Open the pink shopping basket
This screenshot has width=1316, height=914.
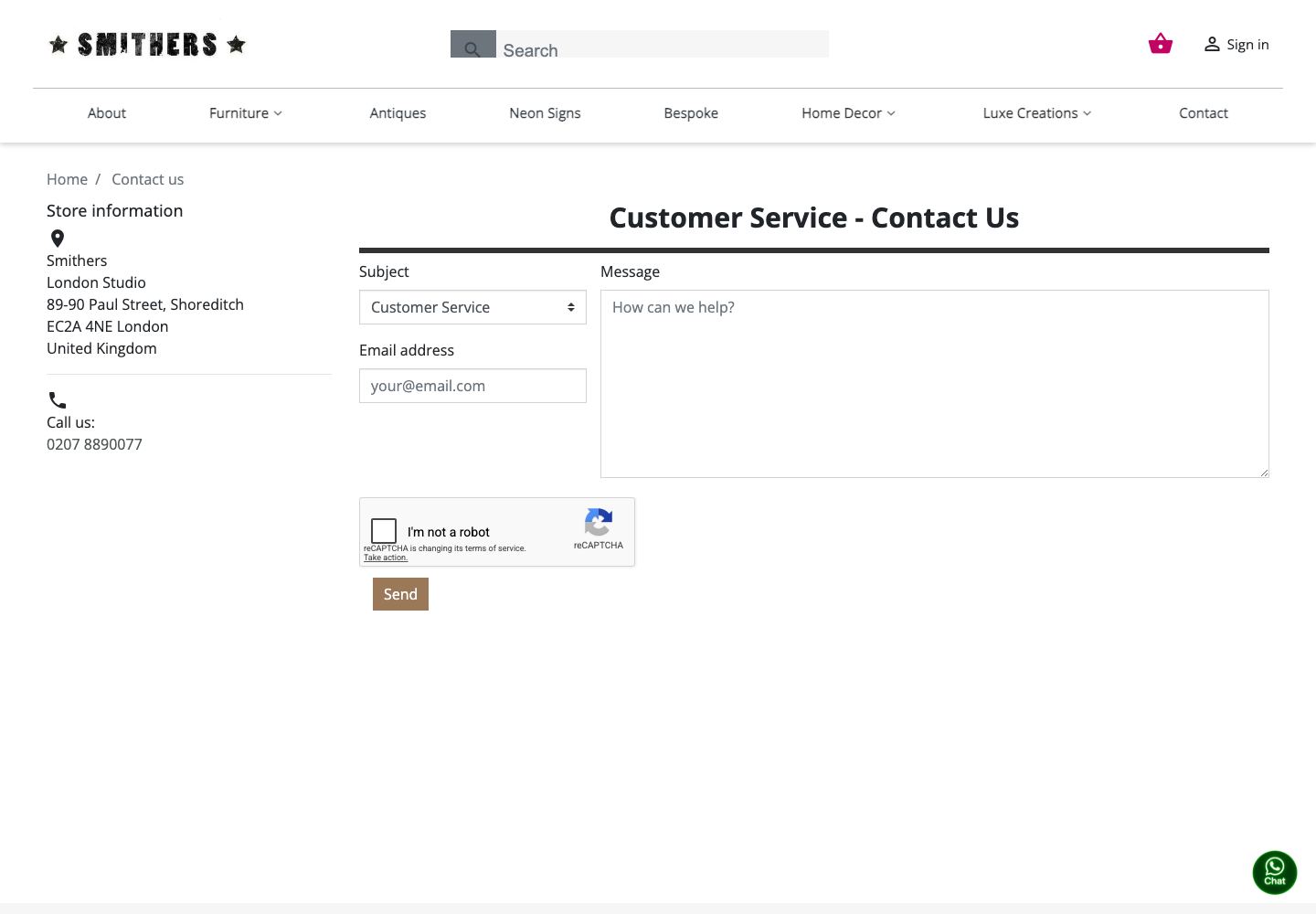[1161, 44]
